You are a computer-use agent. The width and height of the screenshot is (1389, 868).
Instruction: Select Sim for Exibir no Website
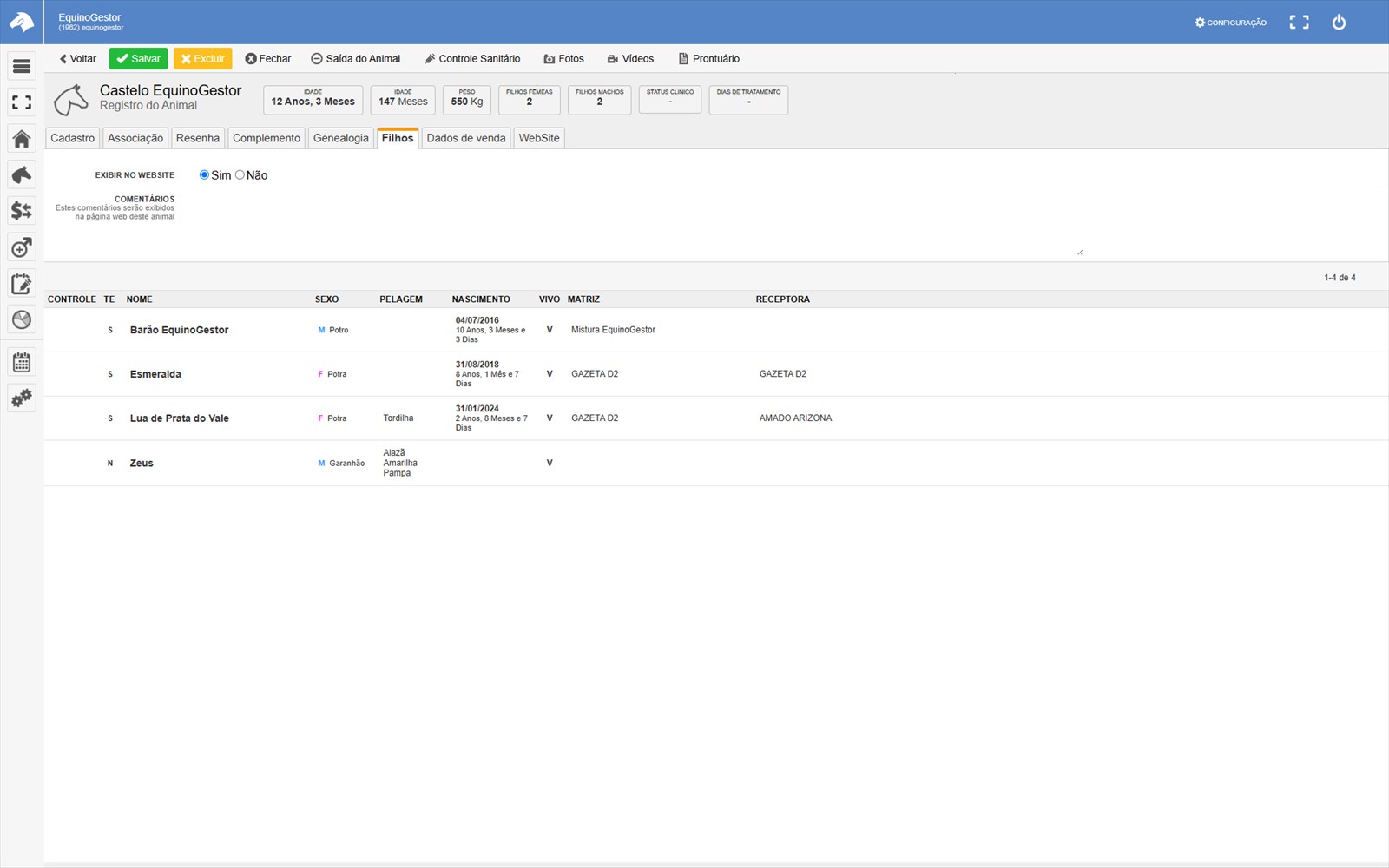tap(204, 175)
